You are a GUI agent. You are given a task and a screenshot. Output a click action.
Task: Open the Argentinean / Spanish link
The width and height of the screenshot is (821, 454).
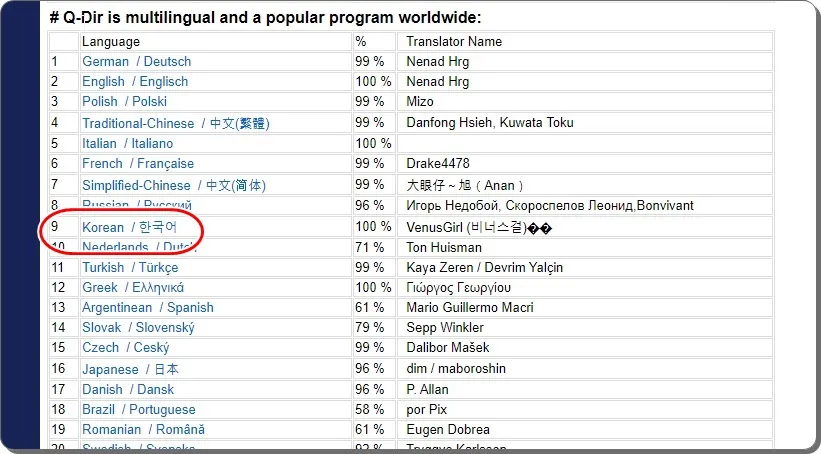click(x=148, y=307)
